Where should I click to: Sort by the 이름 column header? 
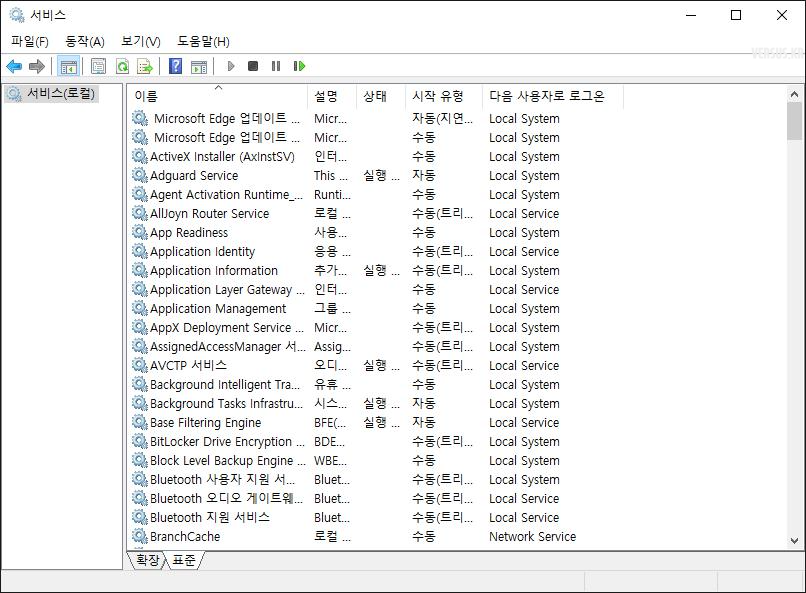(x=217, y=96)
